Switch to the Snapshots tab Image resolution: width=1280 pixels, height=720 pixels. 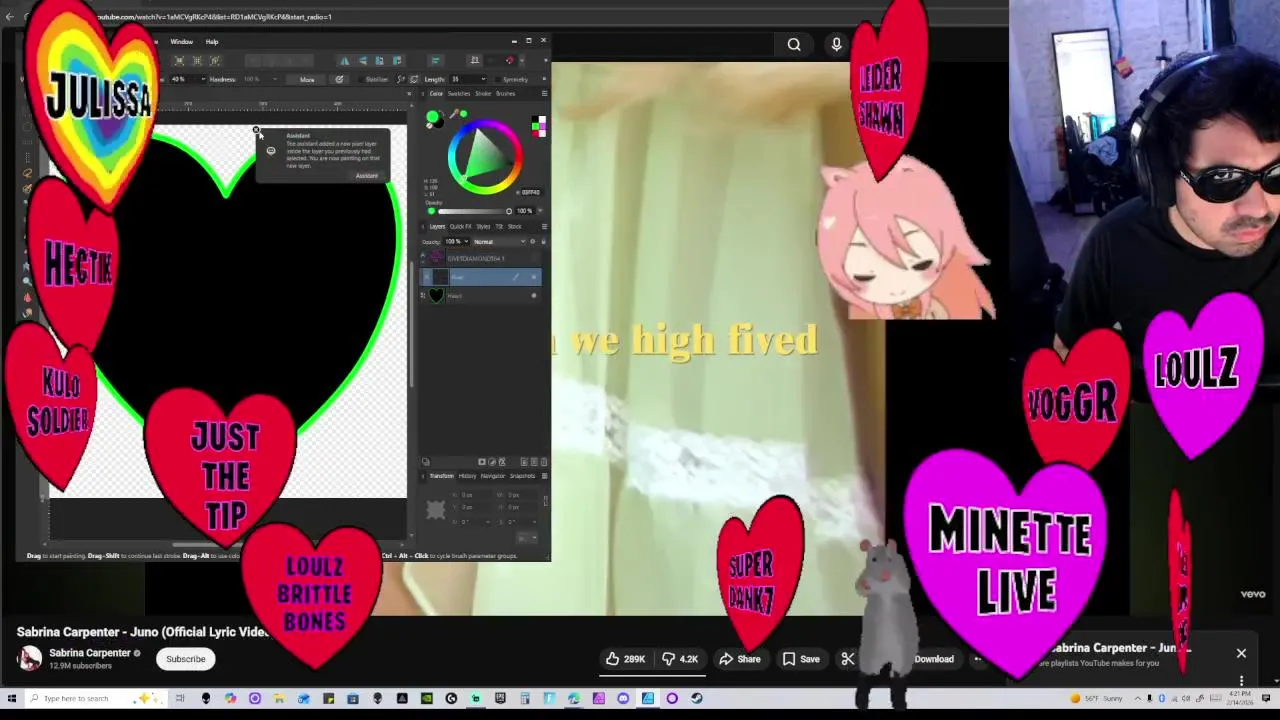tap(522, 476)
